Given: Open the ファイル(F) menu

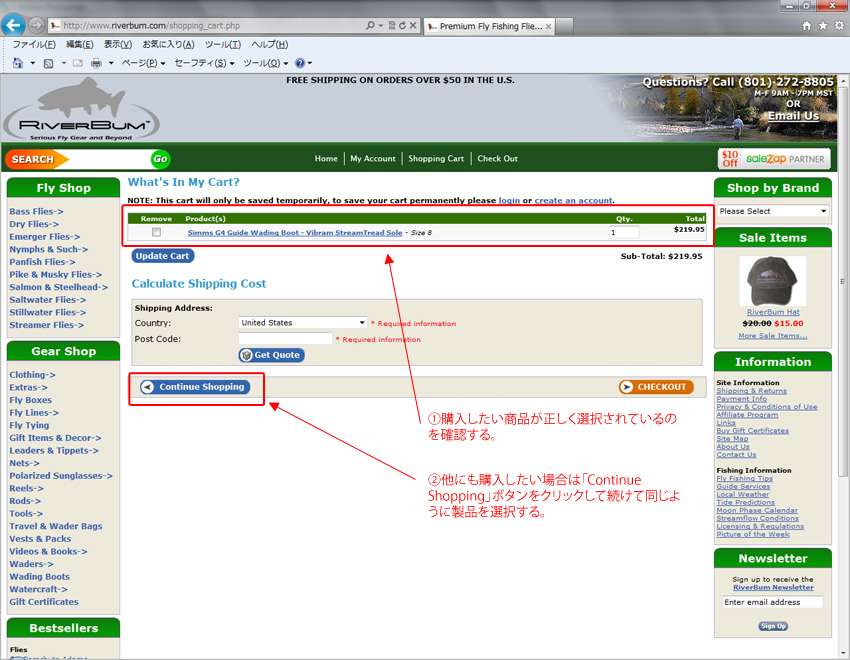Looking at the screenshot, I should 34,44.
